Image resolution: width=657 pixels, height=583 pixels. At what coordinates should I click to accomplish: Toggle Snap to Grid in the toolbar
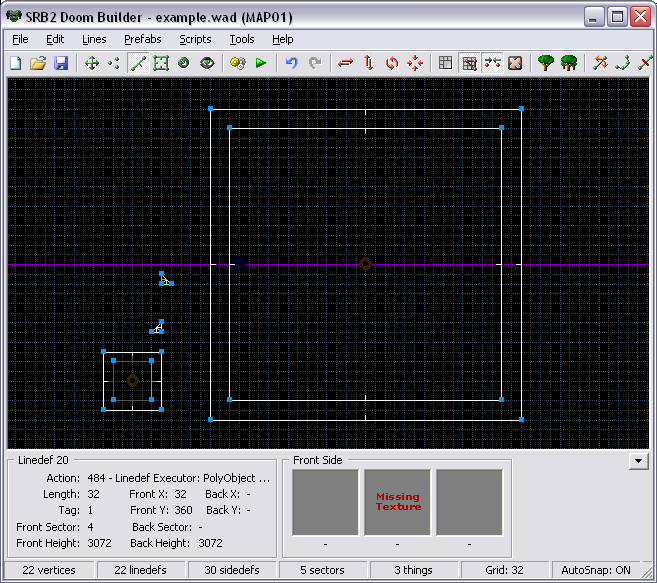coord(469,63)
